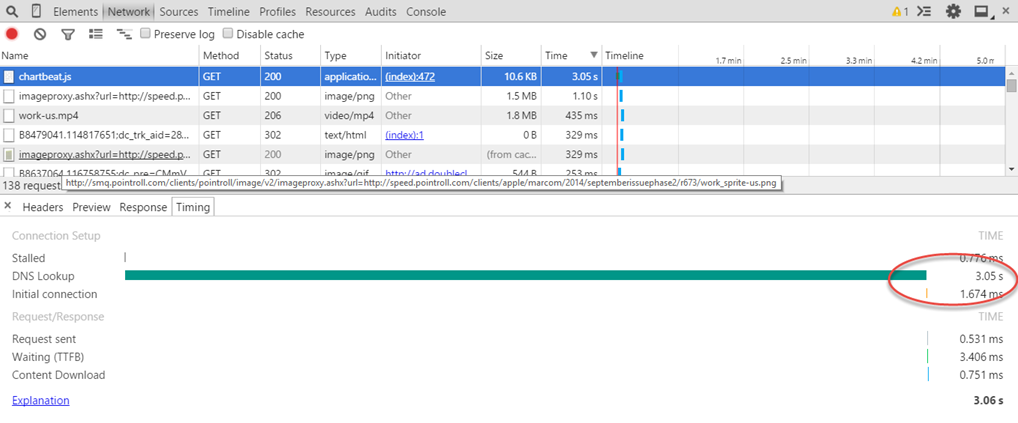Open the Explanation link
The width and height of the screenshot is (1018, 423).
pos(40,400)
